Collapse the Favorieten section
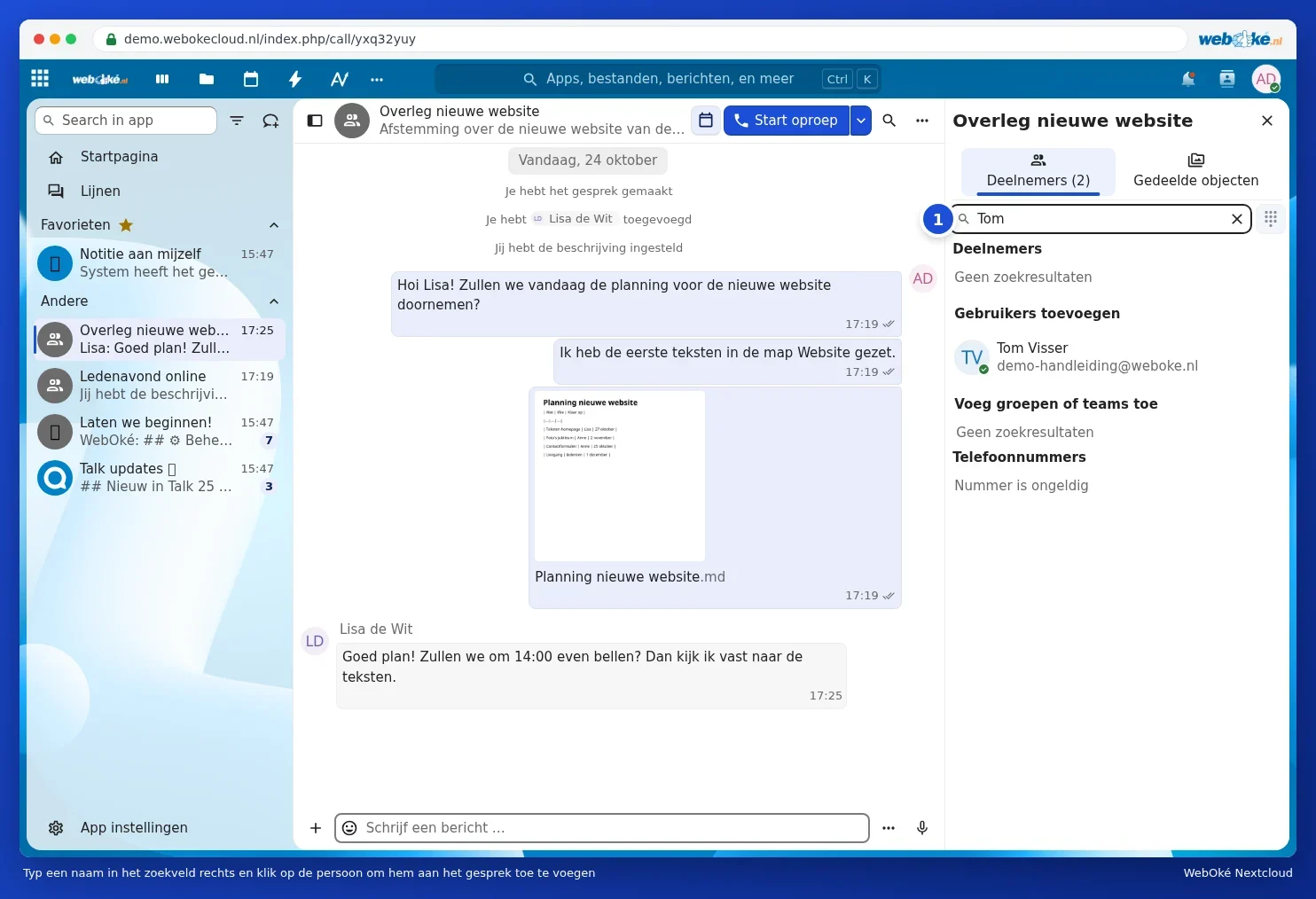1316x899 pixels. pyautogui.click(x=274, y=225)
